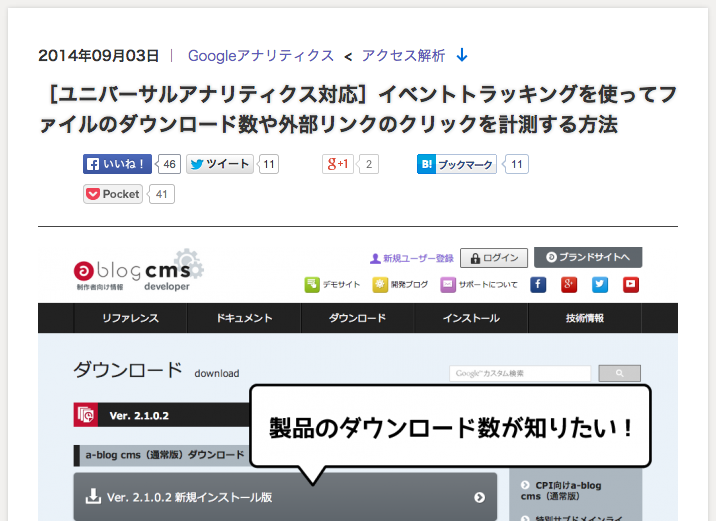Click the blue down arrow icon
The height and width of the screenshot is (521, 716).
tap(462, 55)
